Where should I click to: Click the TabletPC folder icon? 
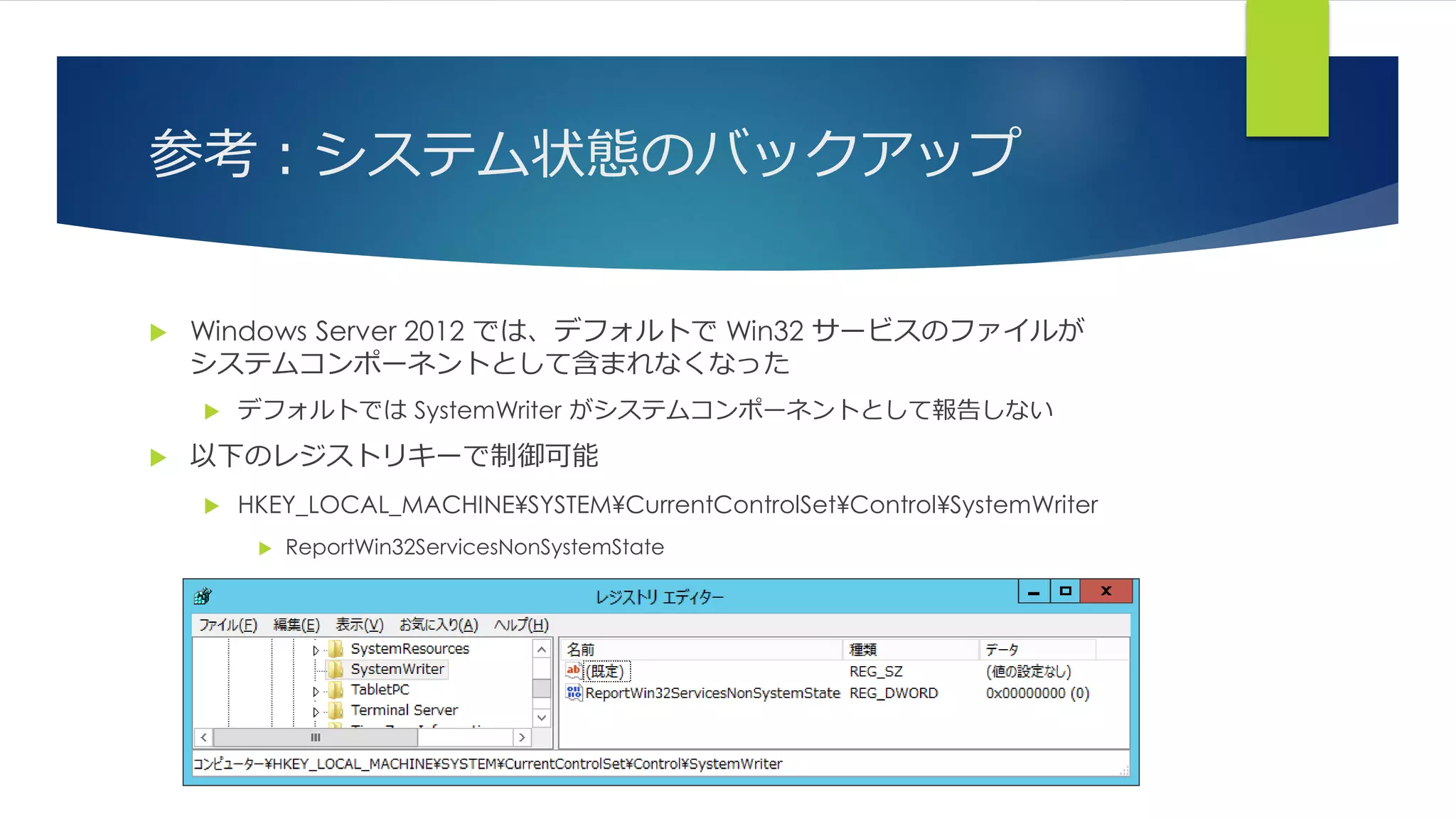(x=336, y=690)
